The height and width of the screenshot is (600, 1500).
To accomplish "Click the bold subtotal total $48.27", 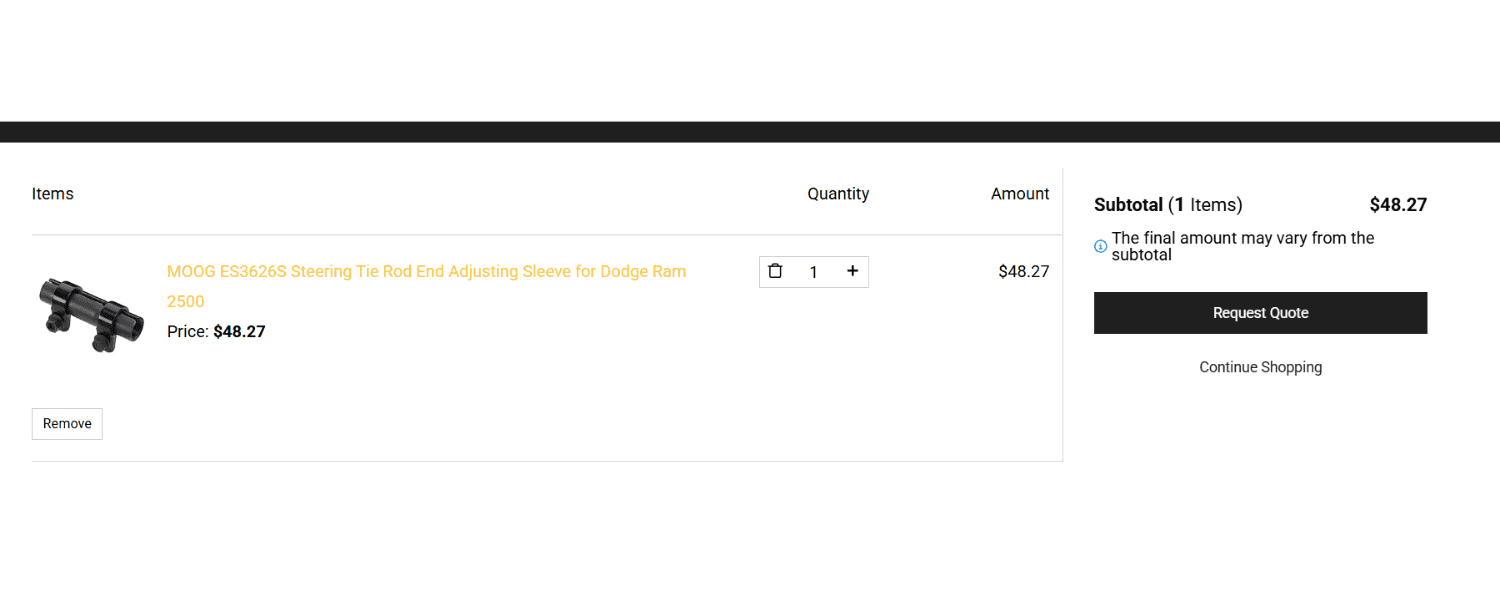I will 1398,205.
